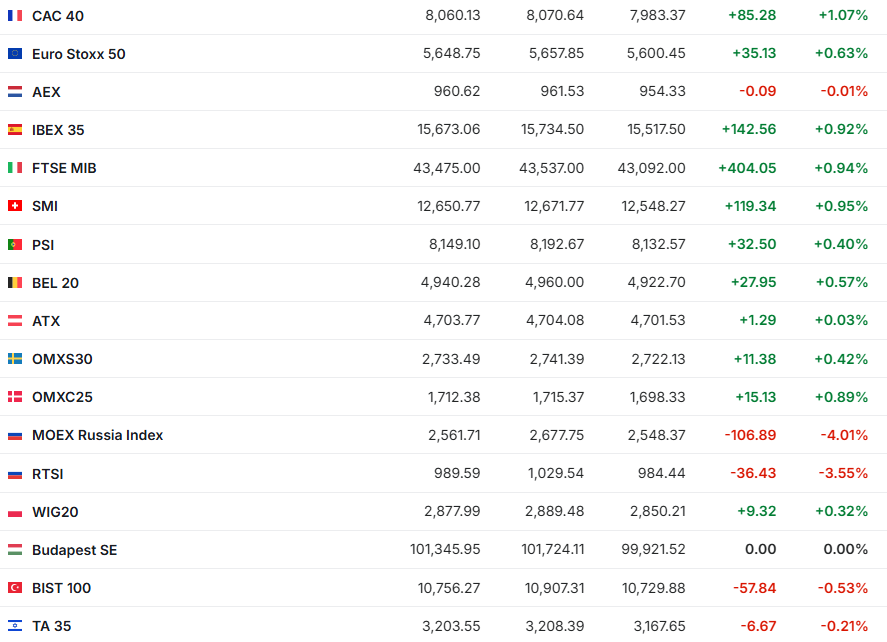887x642 pixels.
Task: Select the OMXS30 index name
Action: point(62,359)
